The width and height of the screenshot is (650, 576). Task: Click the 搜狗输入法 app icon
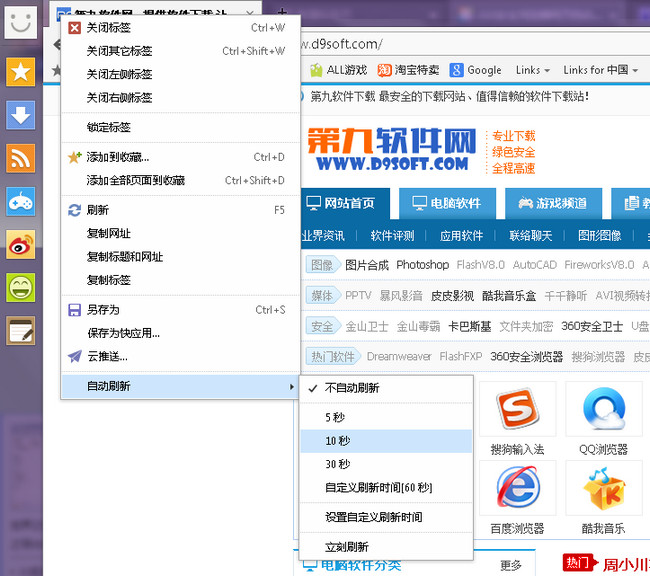pyautogui.click(x=517, y=409)
